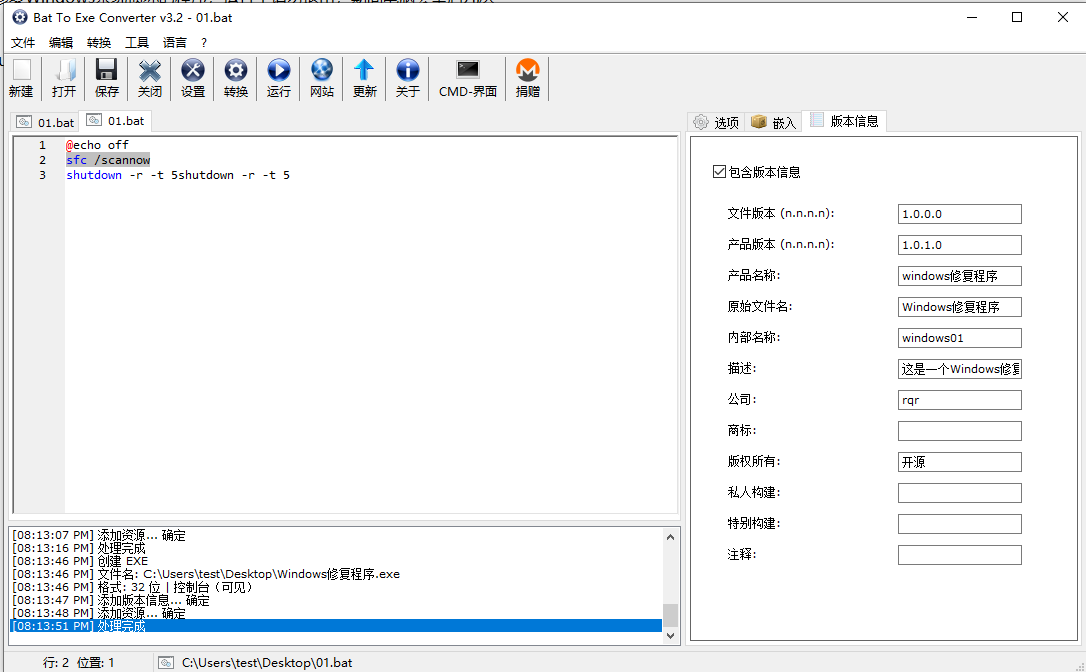The height and width of the screenshot is (672, 1086).
Task: Click the Bat To Exe Converter title bar icon
Action: coord(20,17)
